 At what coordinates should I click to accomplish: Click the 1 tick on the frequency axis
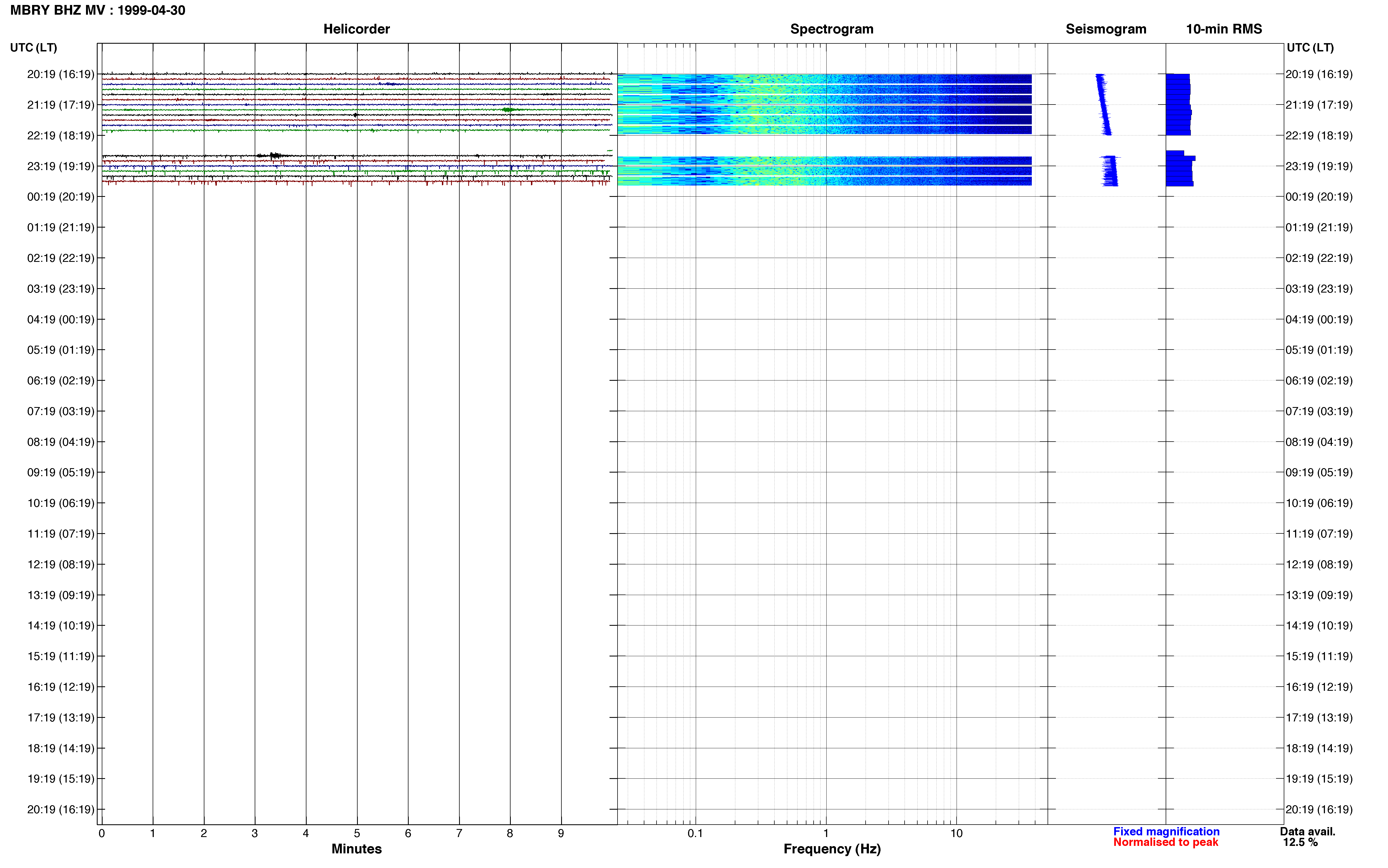pos(826,833)
